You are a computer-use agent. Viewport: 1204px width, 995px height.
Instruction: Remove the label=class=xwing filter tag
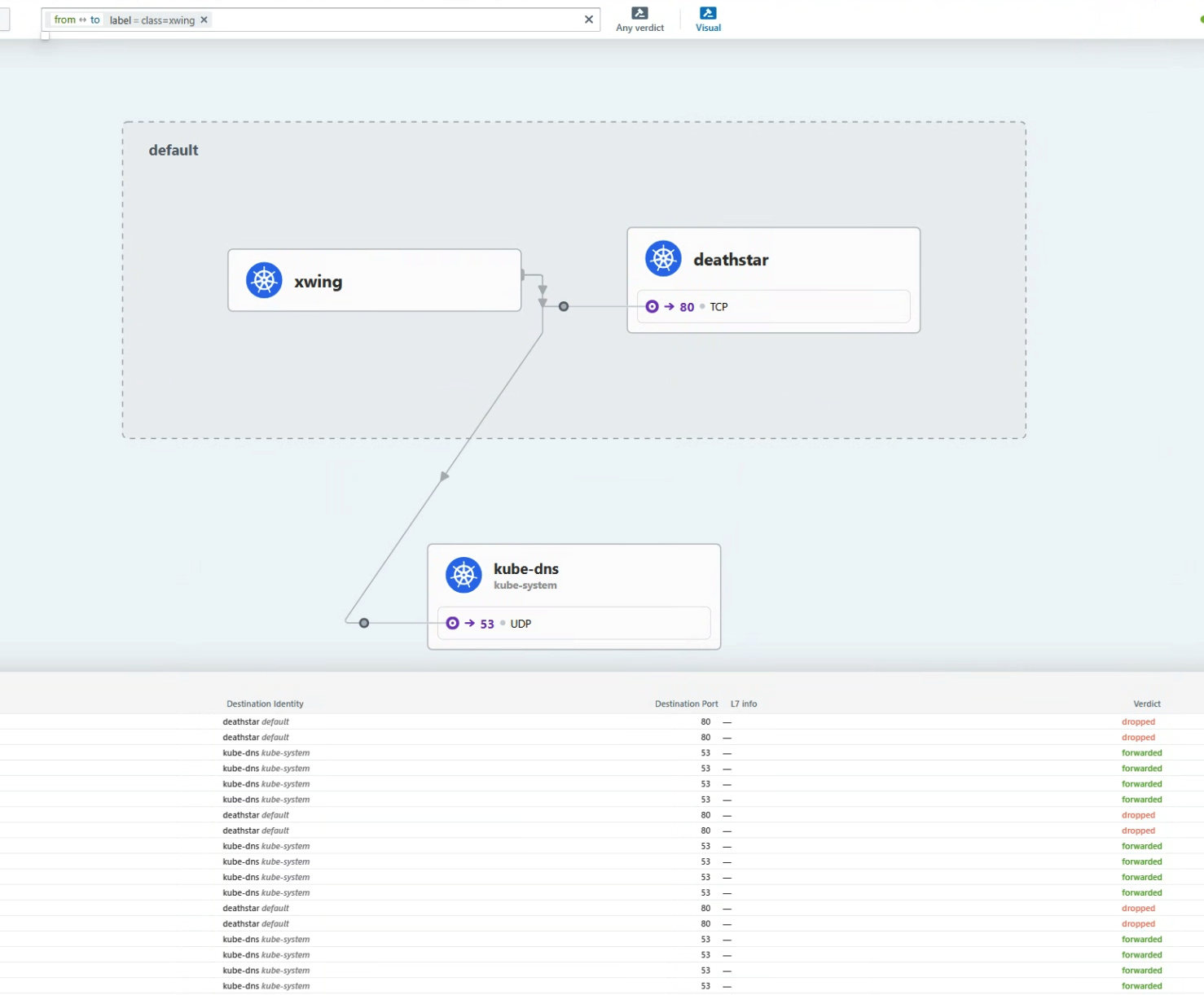tap(204, 20)
